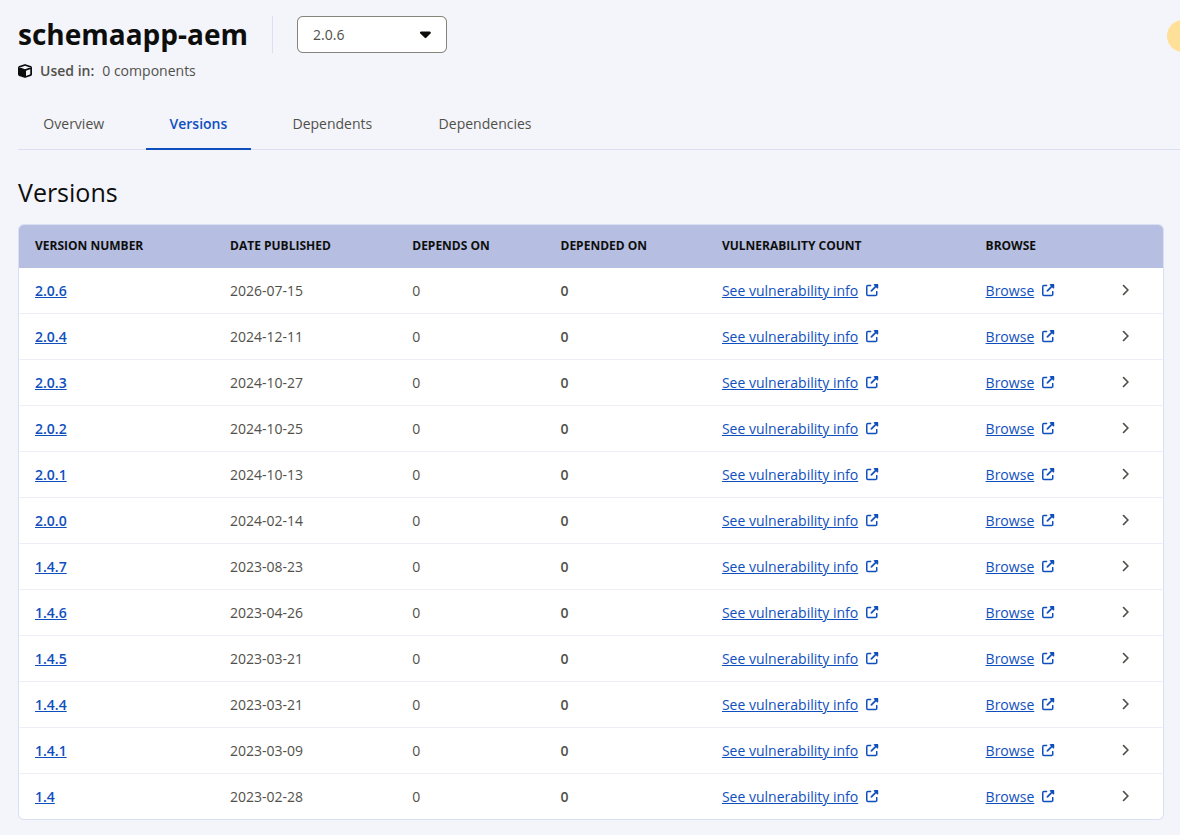The width and height of the screenshot is (1180, 835).
Task: Expand the 2.0.1 row chevron
Action: (1125, 474)
